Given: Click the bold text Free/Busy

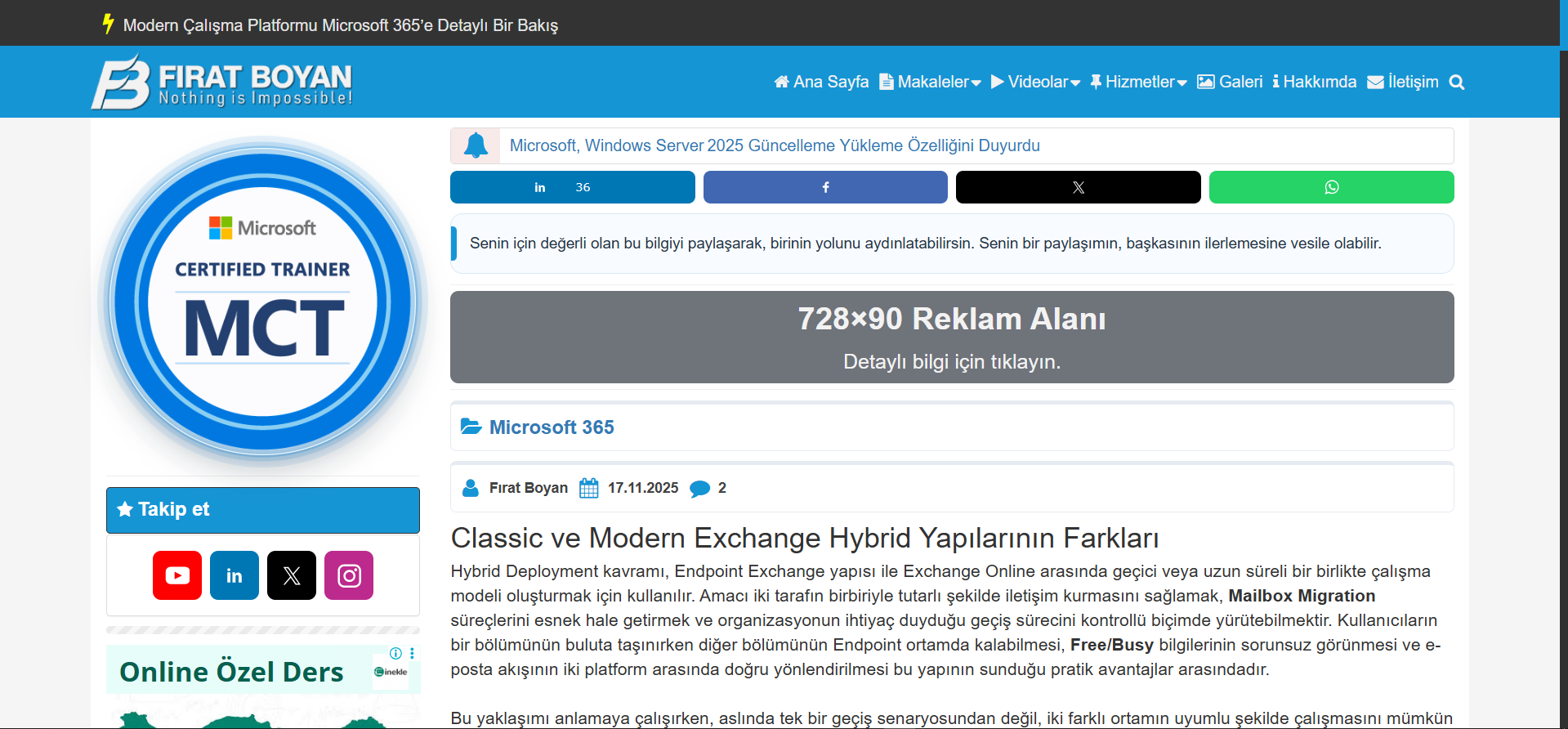Looking at the screenshot, I should pos(1112,645).
